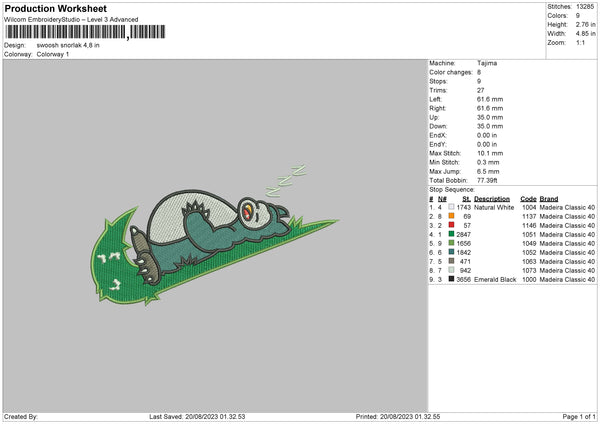The image size is (600, 424).
Task: Pick the green swatch beside 2847
Action: [x=451, y=234]
